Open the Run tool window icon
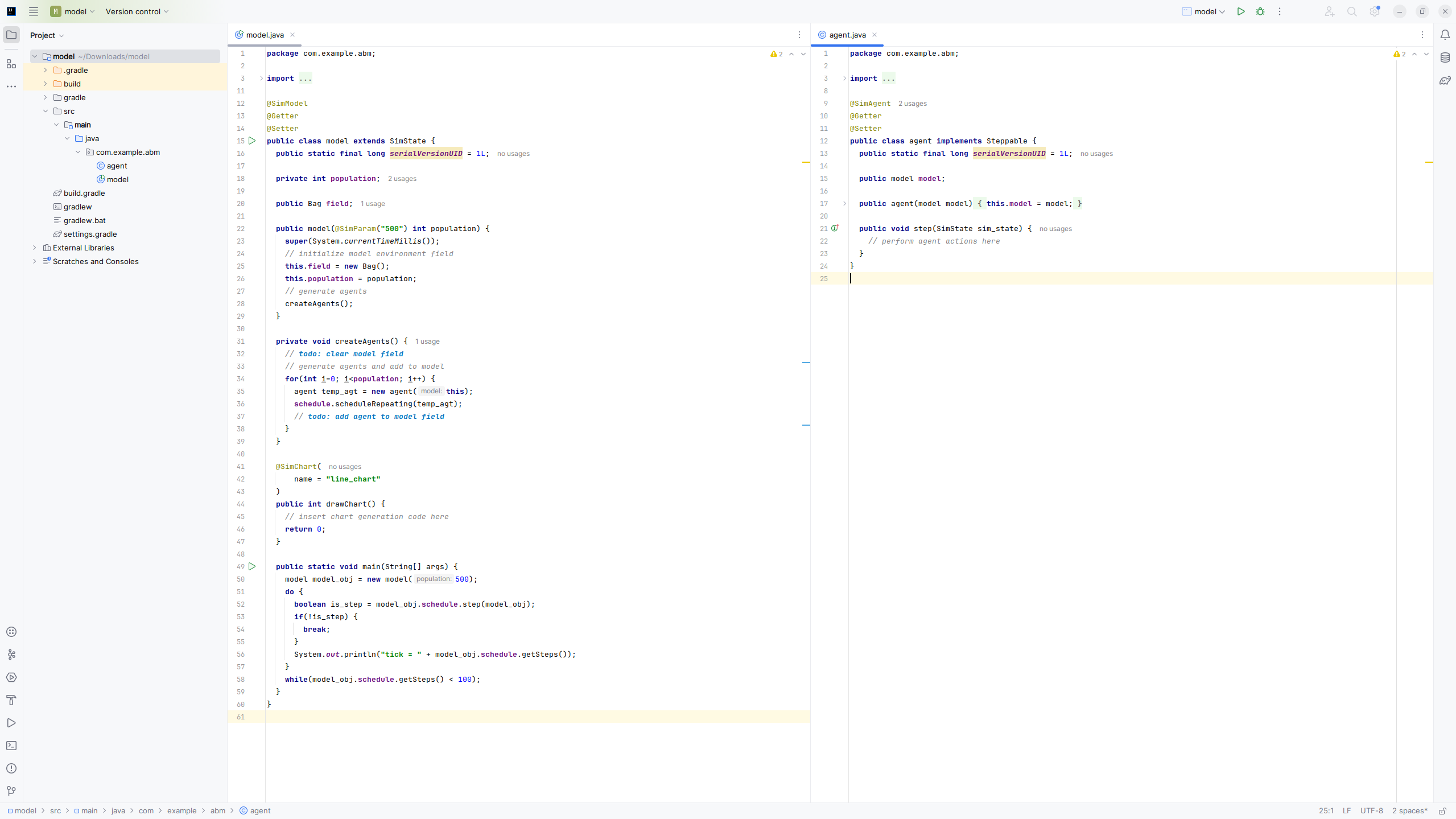Viewport: 1456px width, 819px height. 11,723
